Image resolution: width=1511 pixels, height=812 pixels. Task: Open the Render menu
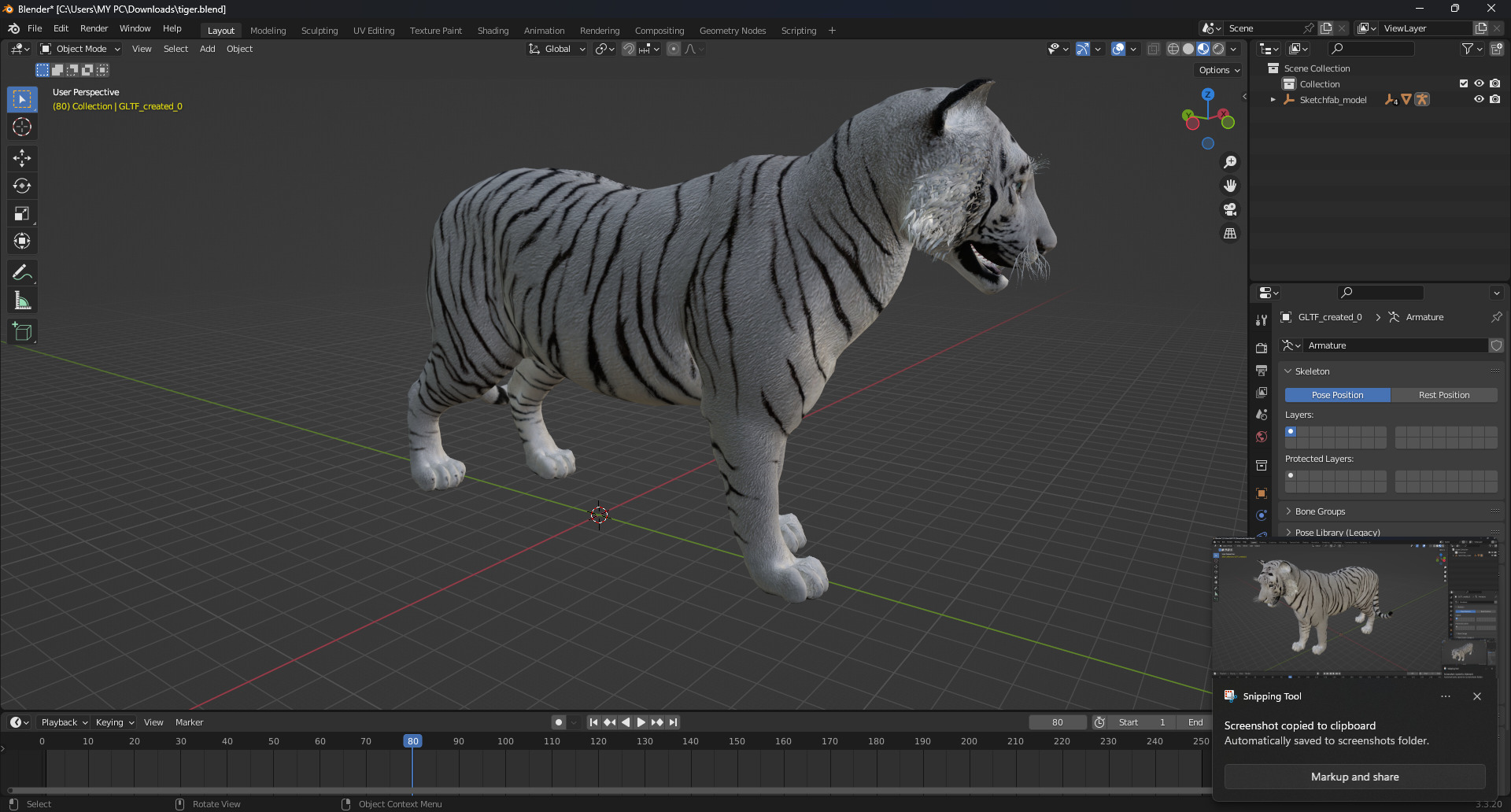pos(94,28)
